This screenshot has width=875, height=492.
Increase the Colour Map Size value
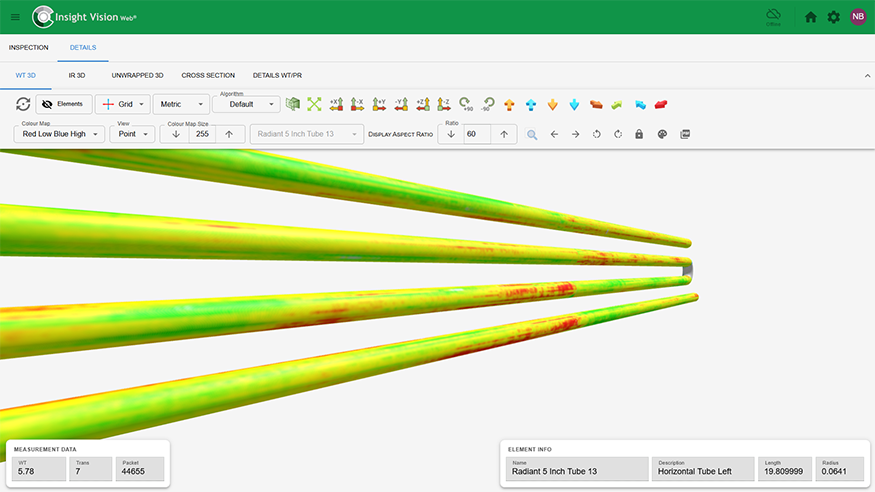(x=229, y=134)
